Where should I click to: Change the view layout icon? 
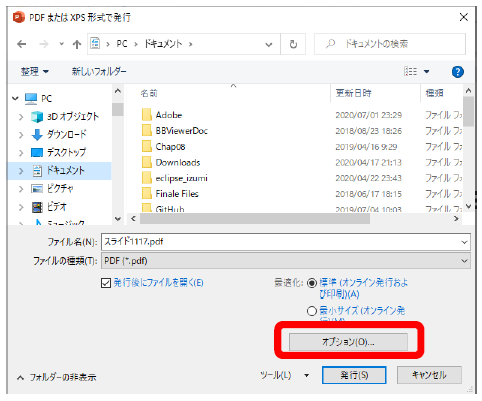tap(411, 71)
